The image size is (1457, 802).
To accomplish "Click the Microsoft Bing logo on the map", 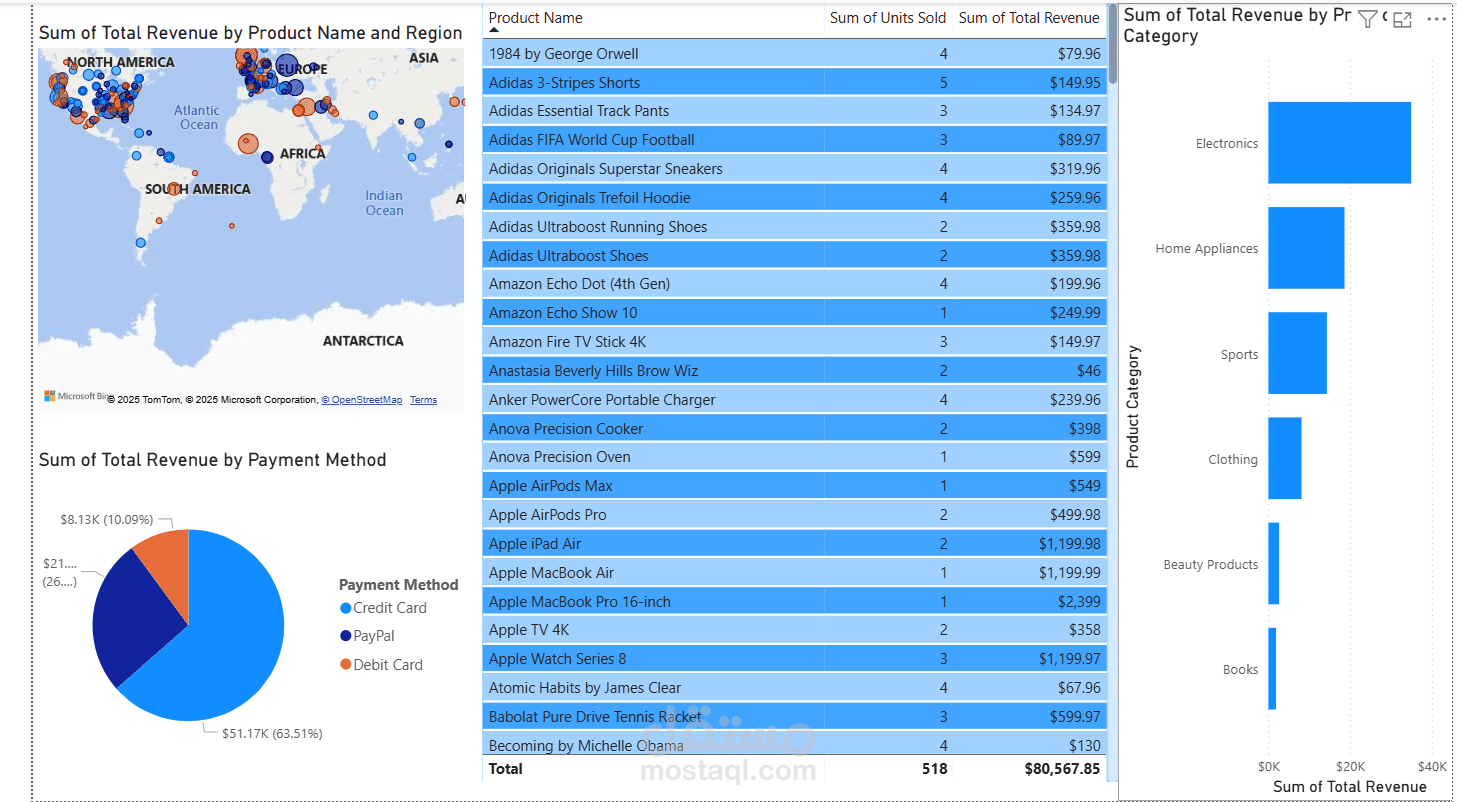I will [75, 396].
